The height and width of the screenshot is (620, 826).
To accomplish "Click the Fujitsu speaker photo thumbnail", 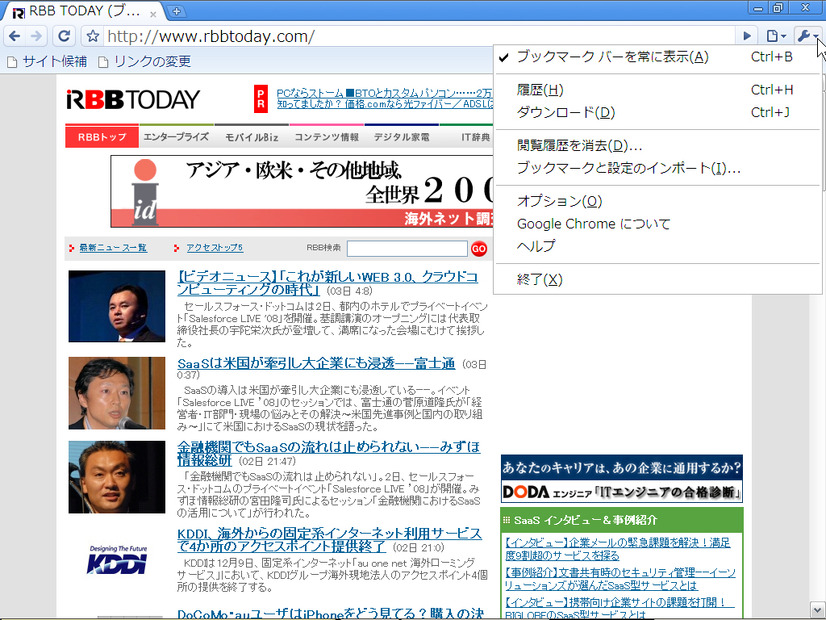I will pyautogui.click(x=116, y=393).
